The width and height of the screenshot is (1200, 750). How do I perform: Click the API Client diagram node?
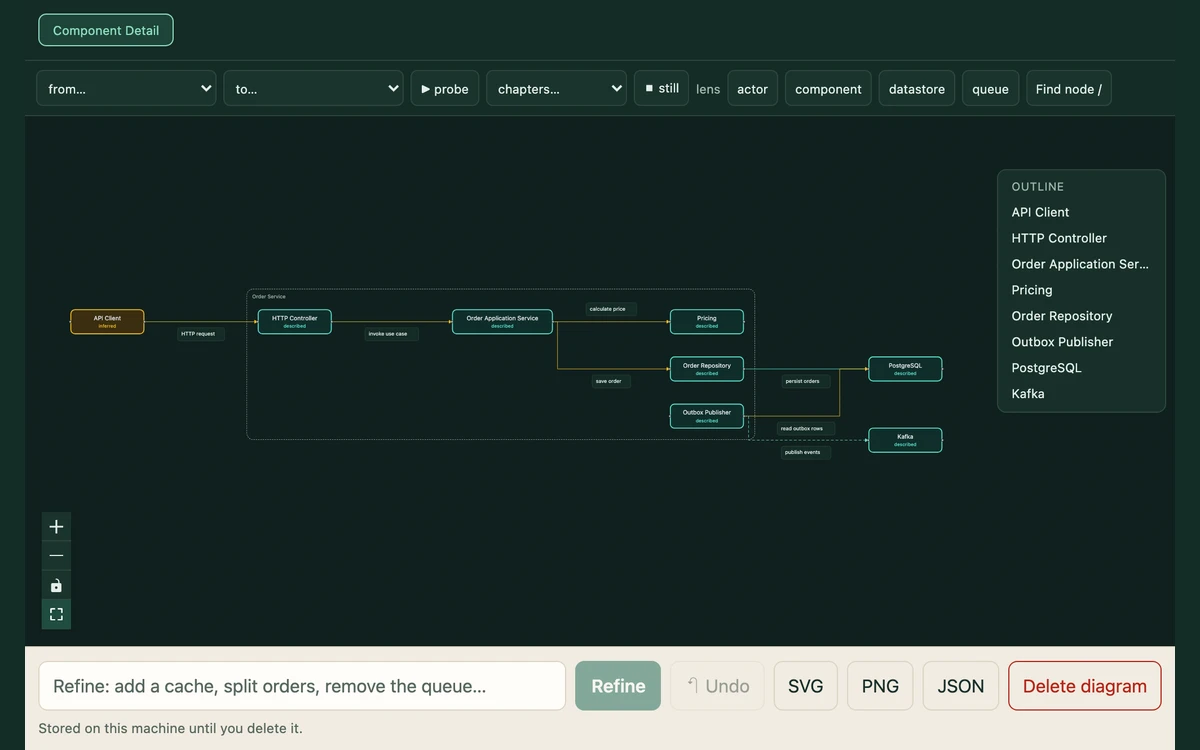[x=107, y=322]
